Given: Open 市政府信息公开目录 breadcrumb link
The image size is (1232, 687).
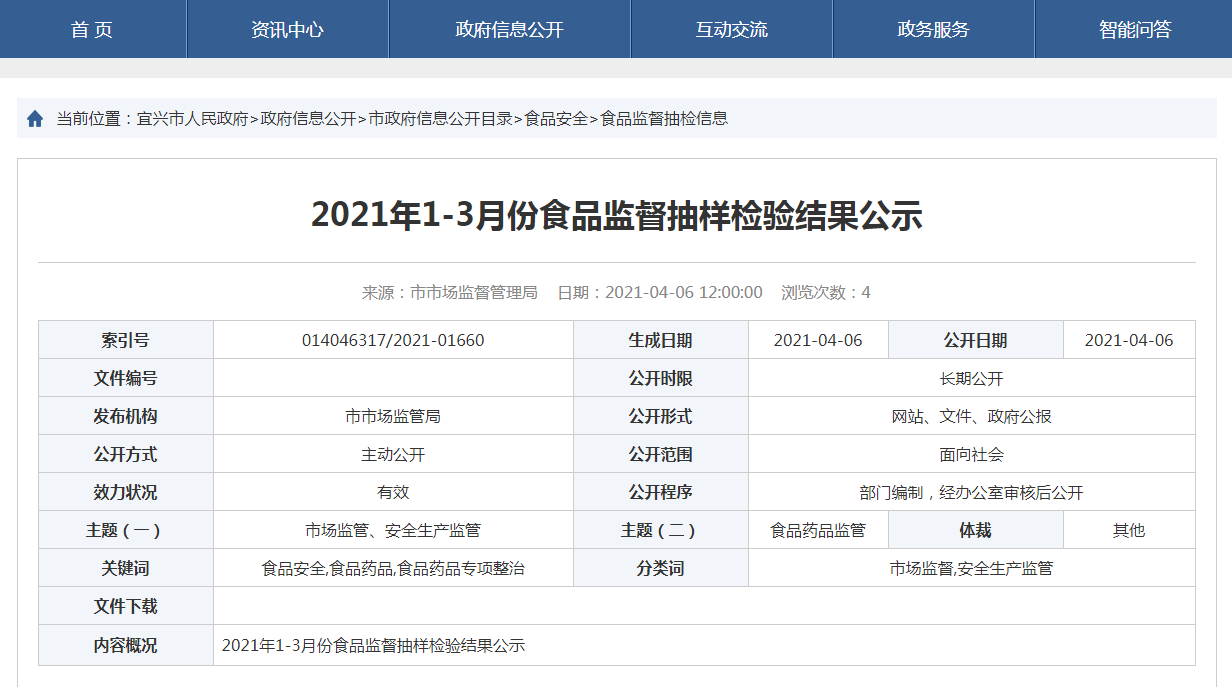Looking at the screenshot, I should pyautogui.click(x=440, y=119).
